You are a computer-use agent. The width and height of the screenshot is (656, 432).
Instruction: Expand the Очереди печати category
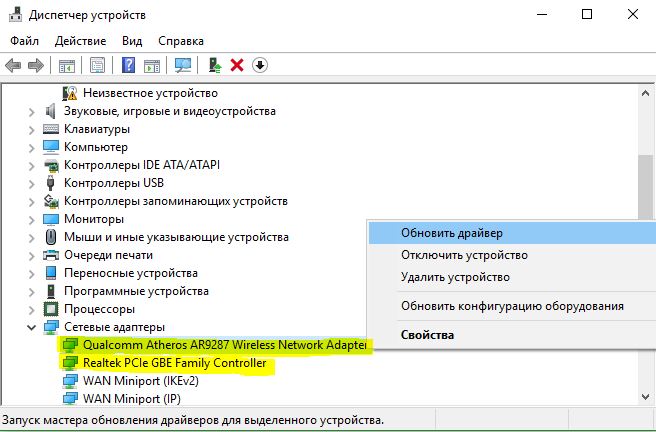31,256
